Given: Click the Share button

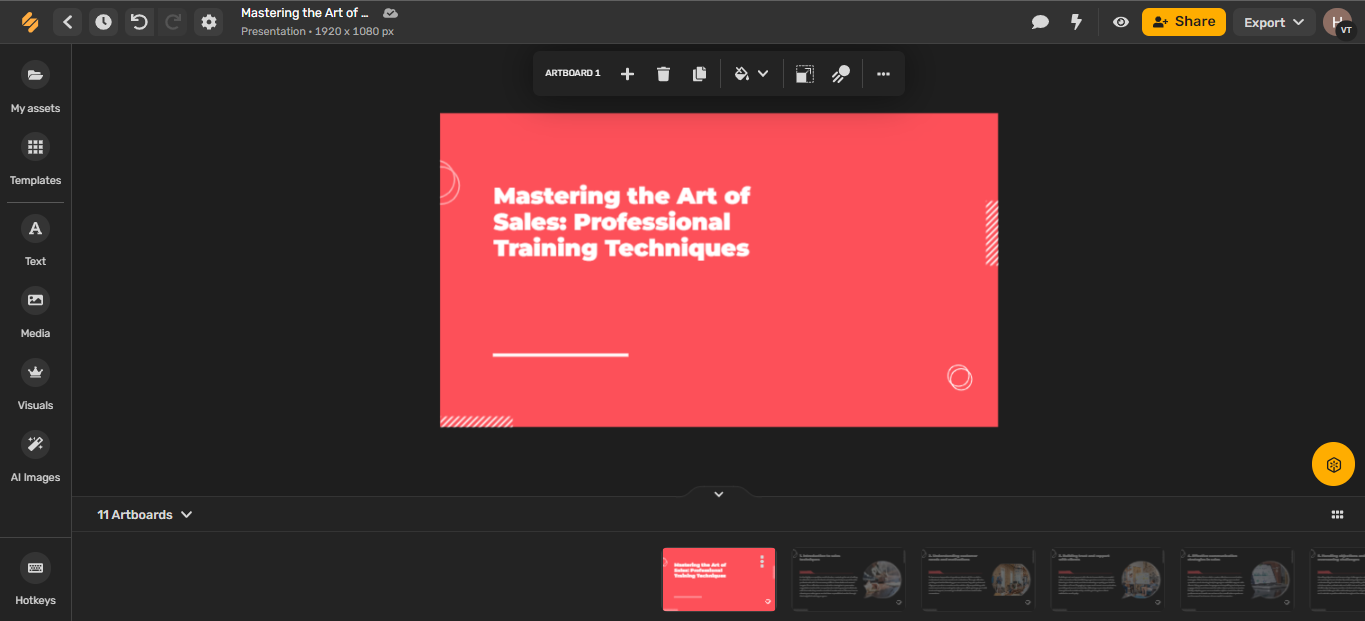Looking at the screenshot, I should coord(1183,21).
